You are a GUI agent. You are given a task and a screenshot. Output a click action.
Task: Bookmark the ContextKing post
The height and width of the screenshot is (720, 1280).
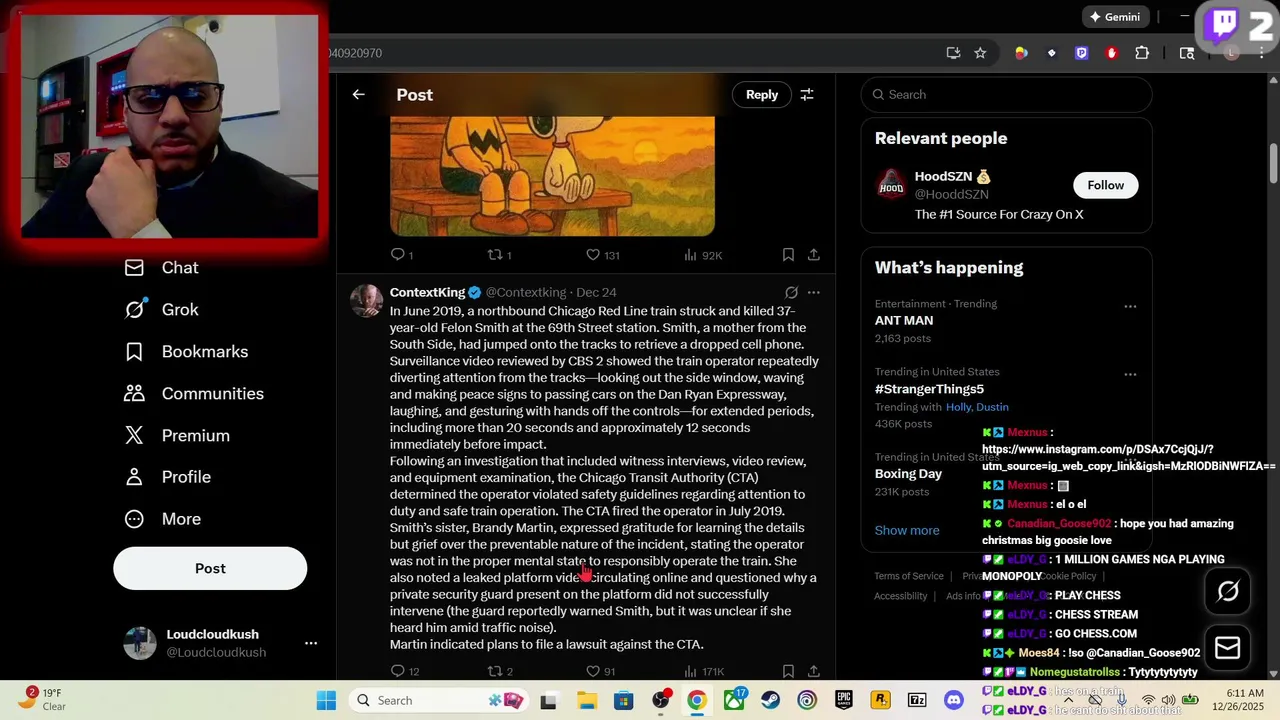coord(788,671)
